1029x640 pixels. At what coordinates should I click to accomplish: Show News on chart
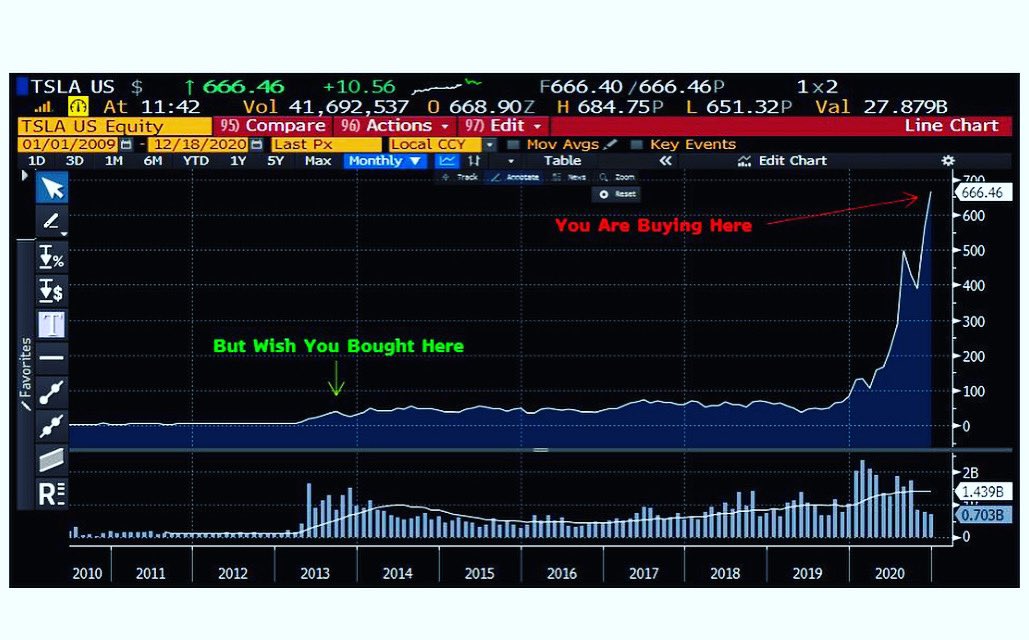[x=569, y=177]
